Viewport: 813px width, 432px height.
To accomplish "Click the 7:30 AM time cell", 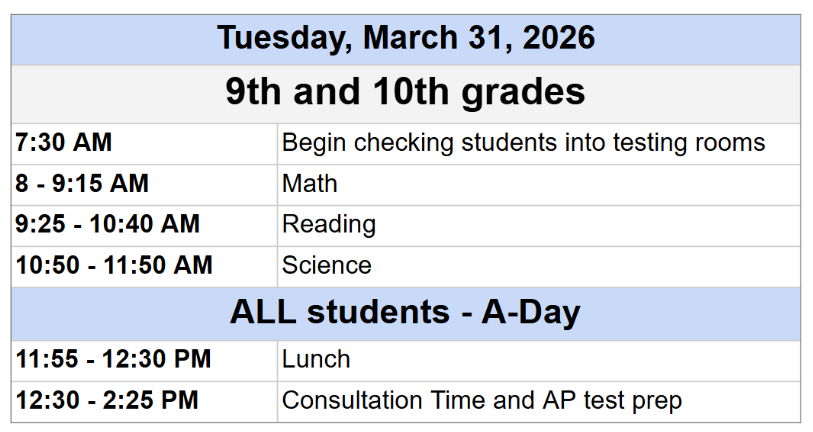I will [x=64, y=143].
